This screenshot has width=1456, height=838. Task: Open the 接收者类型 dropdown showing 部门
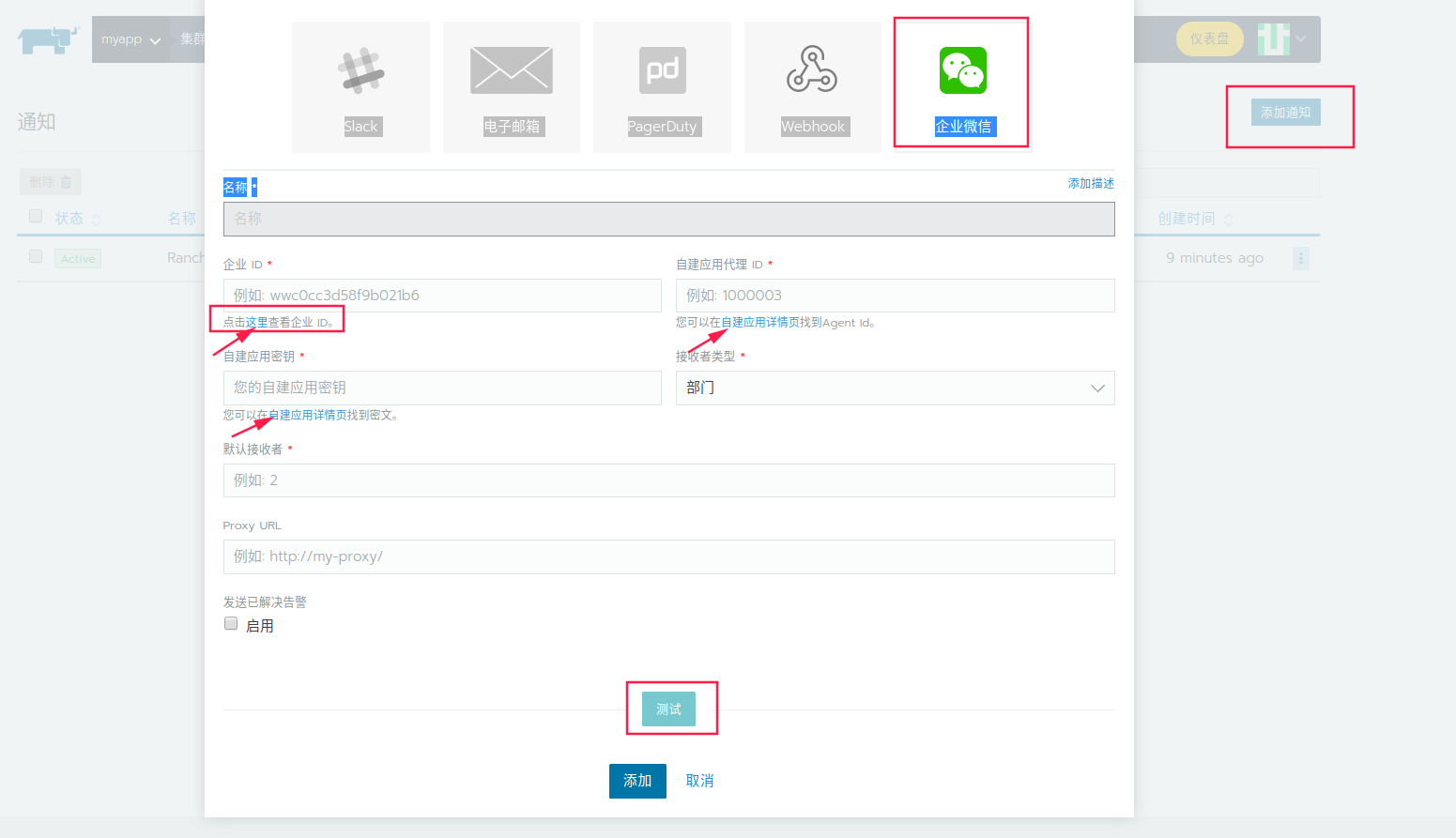(896, 388)
